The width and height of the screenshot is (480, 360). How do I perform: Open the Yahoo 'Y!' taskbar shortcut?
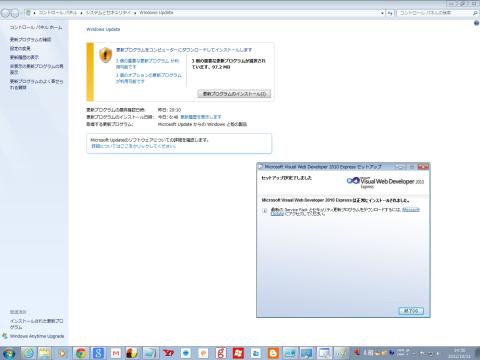point(168,353)
